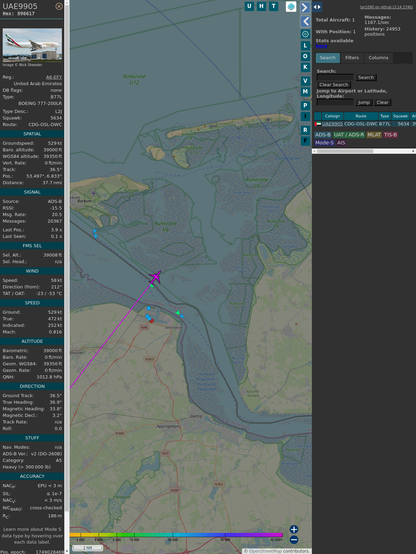This screenshot has height=554, width=416.
Task: Toggle the M map button
Action: 305,92
